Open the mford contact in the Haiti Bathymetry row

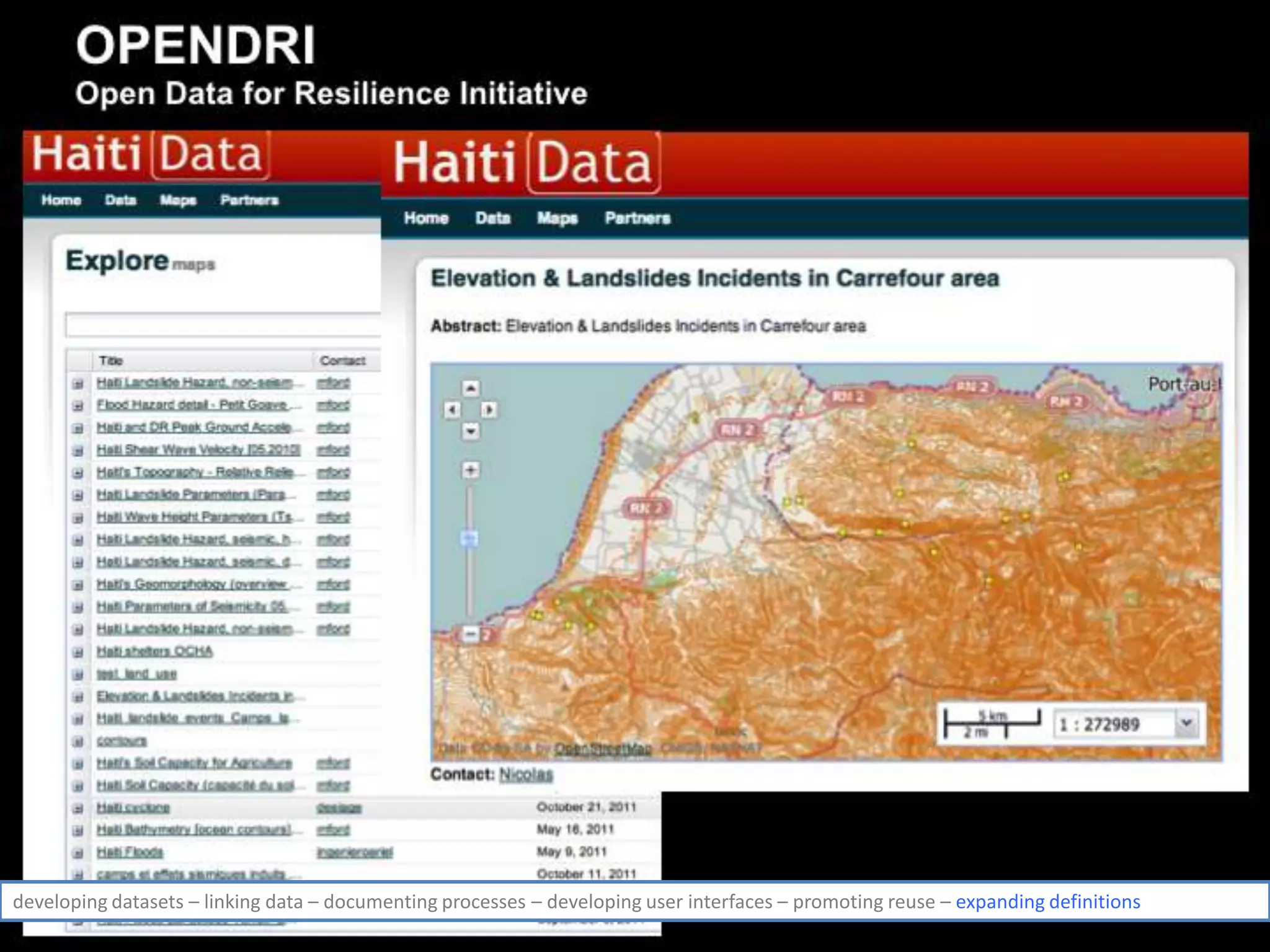(333, 829)
